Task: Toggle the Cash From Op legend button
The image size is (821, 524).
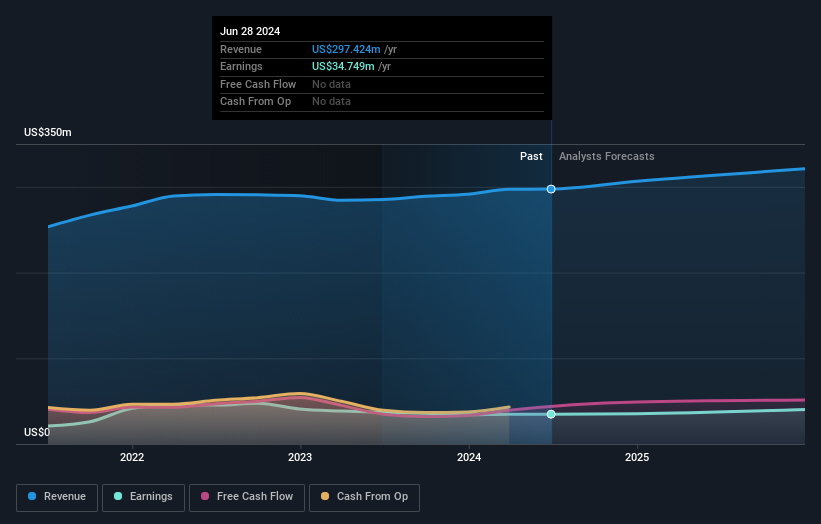Action: [364, 497]
